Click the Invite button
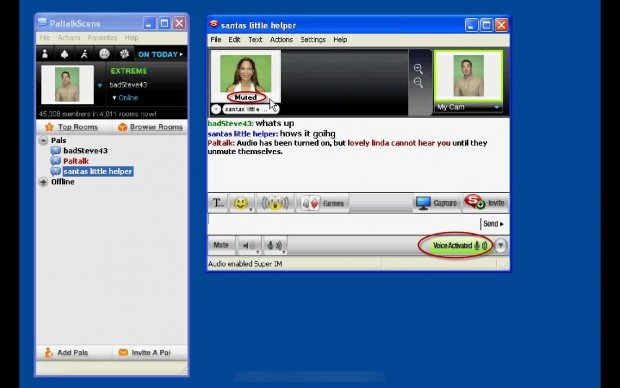620x388 pixels. coord(485,203)
